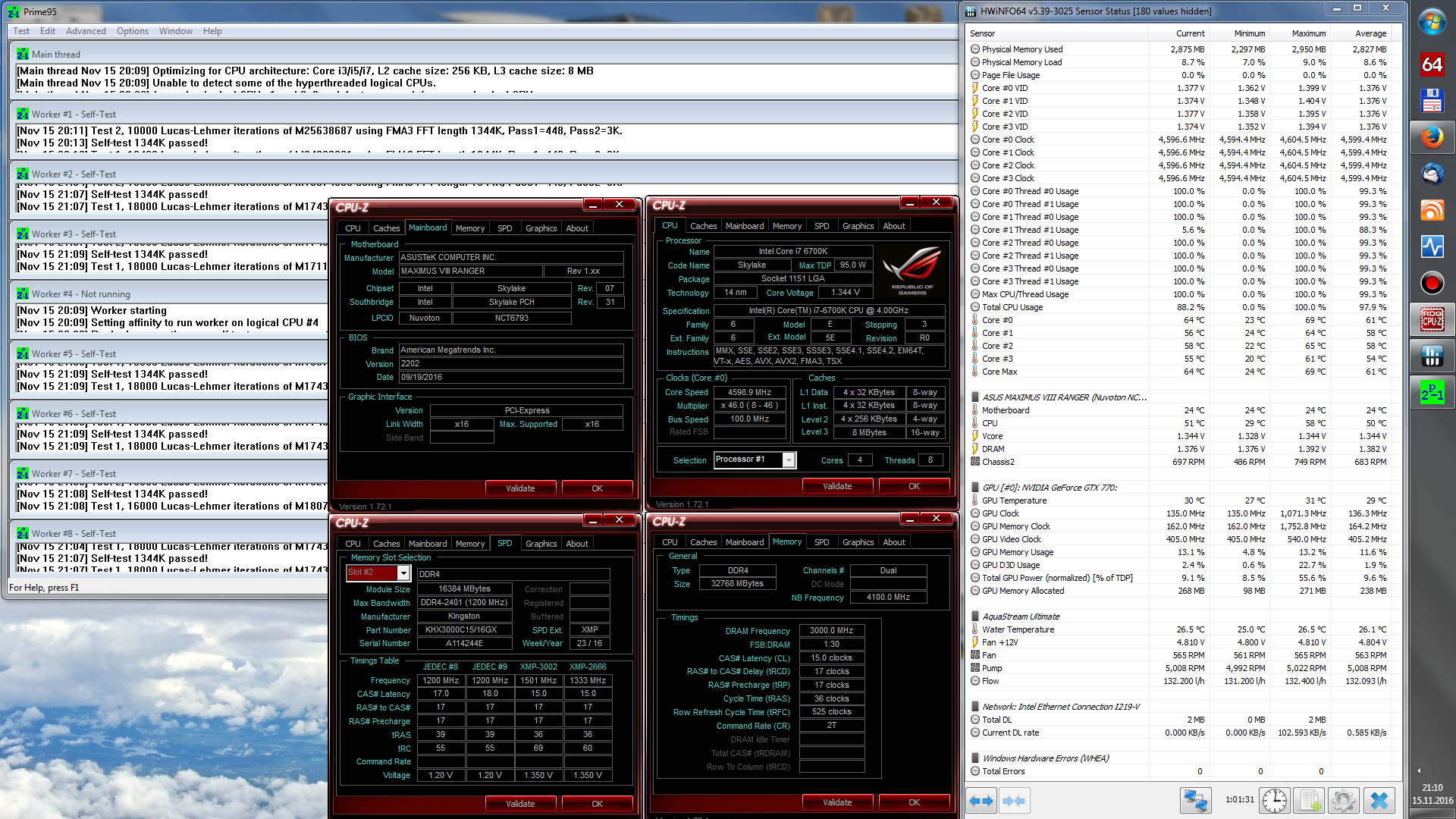Open the Slot #2 memory slot dropdown
1456x819 pixels.
point(403,573)
